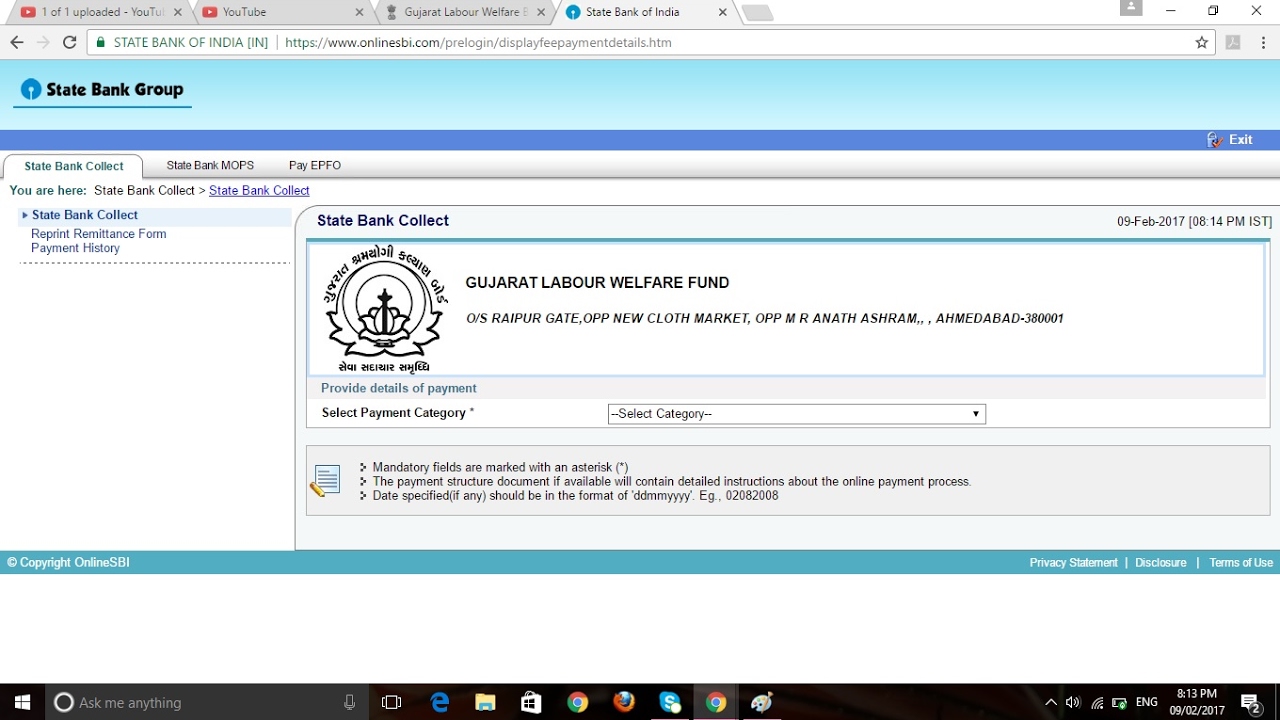
Task: Select State Bank Collect in the left menu
Action: (x=85, y=215)
